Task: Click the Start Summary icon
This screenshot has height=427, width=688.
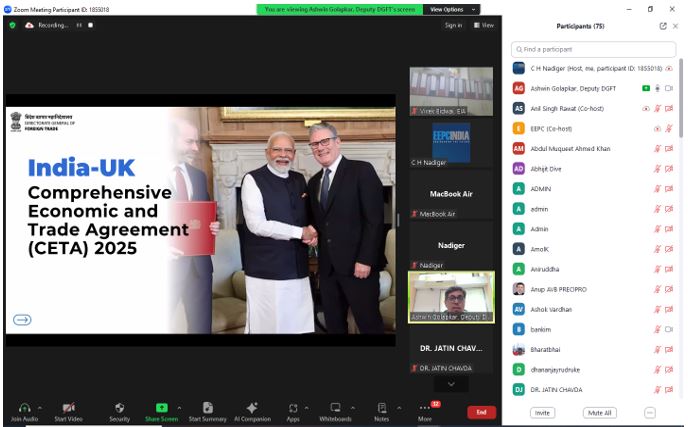Action: [208, 408]
